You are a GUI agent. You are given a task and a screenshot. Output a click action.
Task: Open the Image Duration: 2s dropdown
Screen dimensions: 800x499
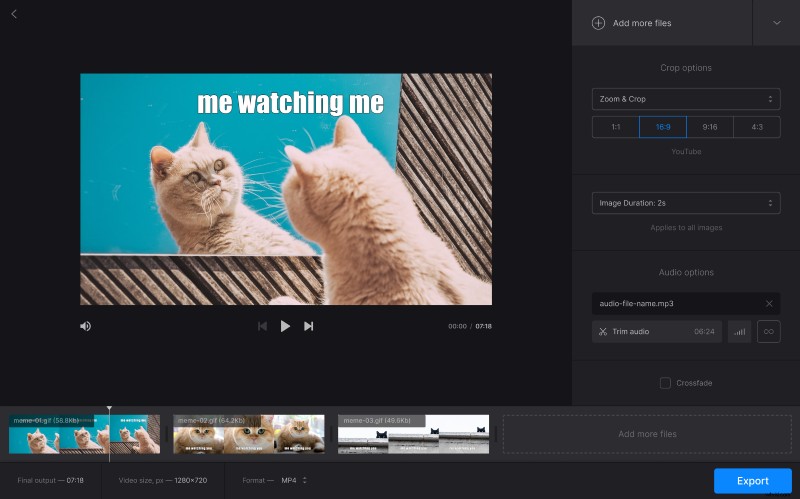pyautogui.click(x=686, y=203)
